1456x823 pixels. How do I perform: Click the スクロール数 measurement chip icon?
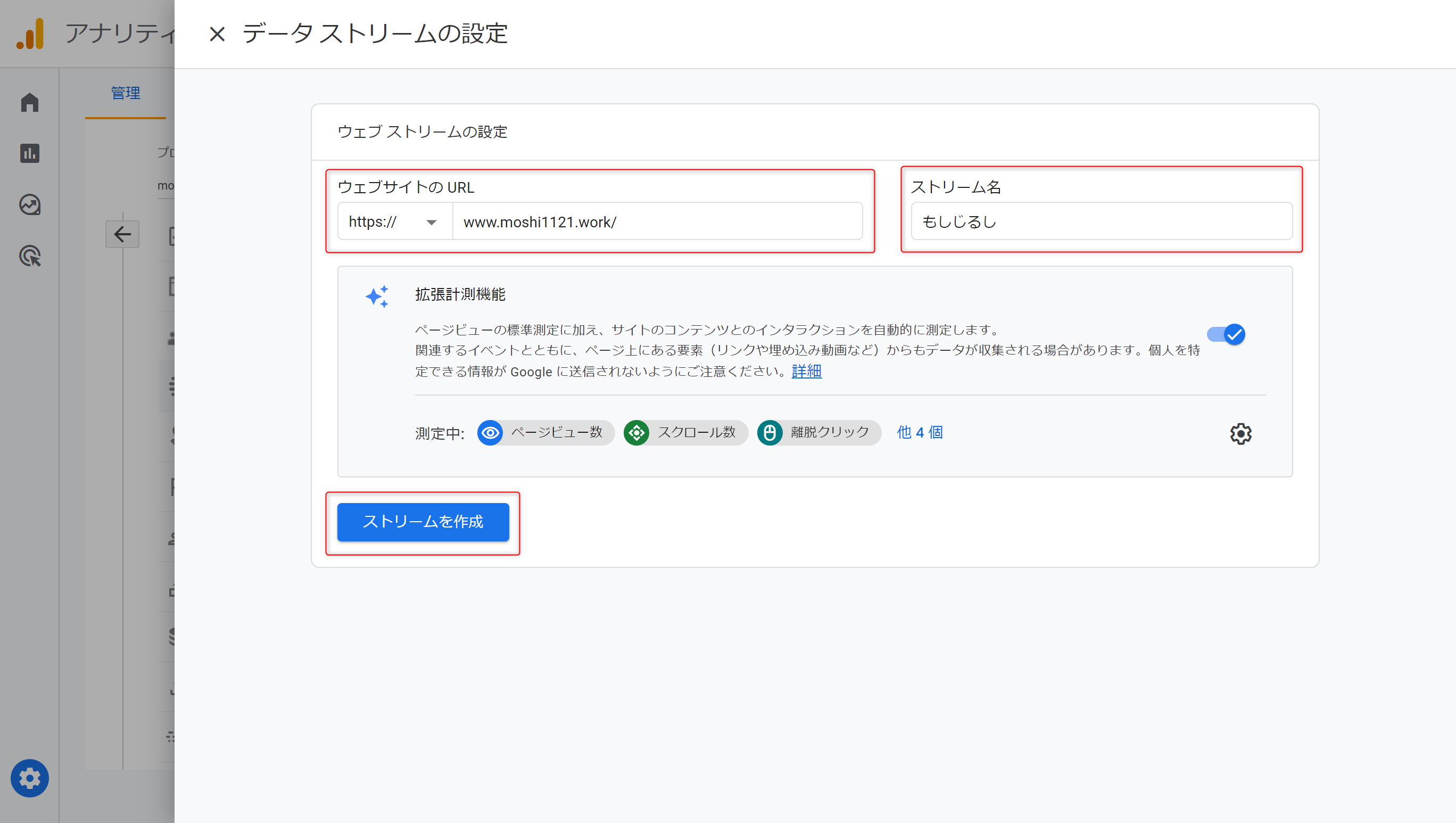pyautogui.click(x=638, y=432)
